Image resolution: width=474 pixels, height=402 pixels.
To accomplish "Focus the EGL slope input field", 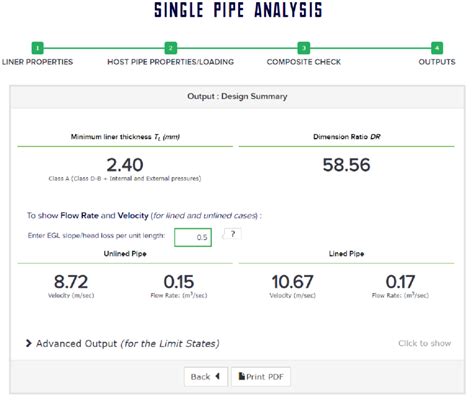I will [x=193, y=237].
